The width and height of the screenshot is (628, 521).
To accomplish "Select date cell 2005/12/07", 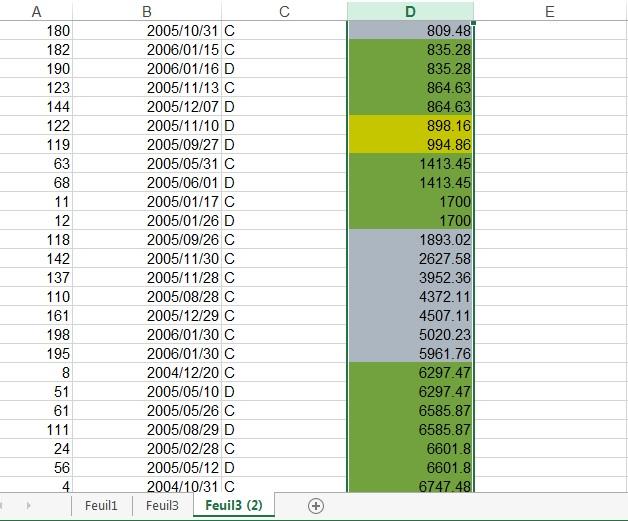I will pos(147,107).
